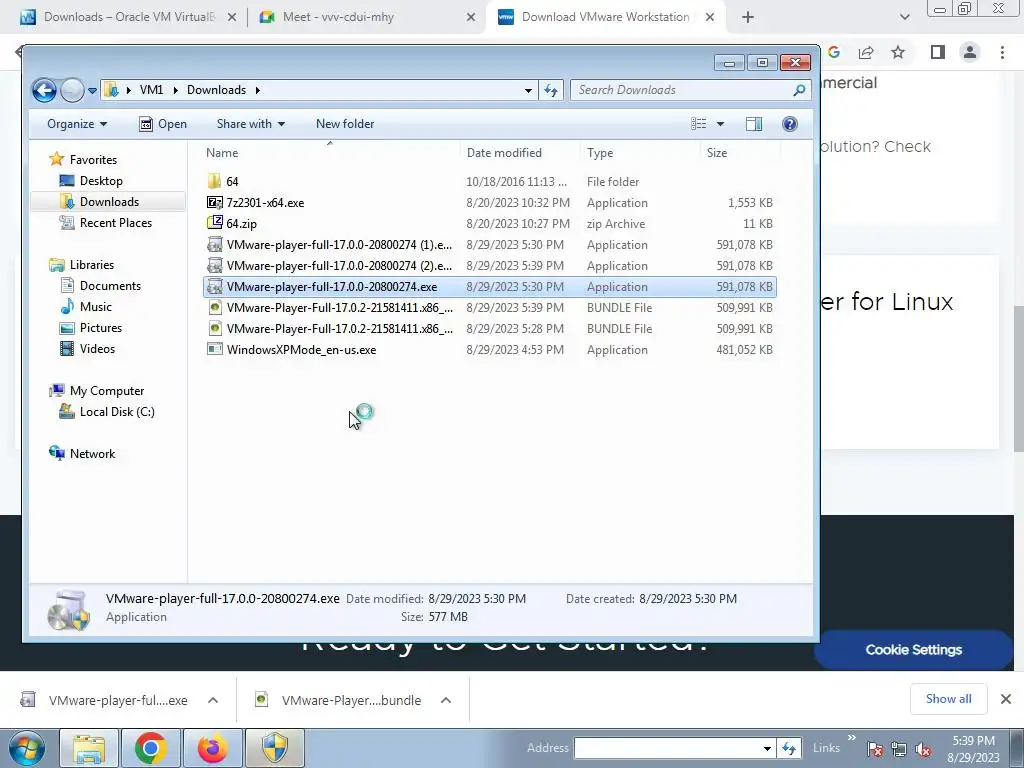Click the Change your view icon
1024x768 pixels.
(x=699, y=124)
